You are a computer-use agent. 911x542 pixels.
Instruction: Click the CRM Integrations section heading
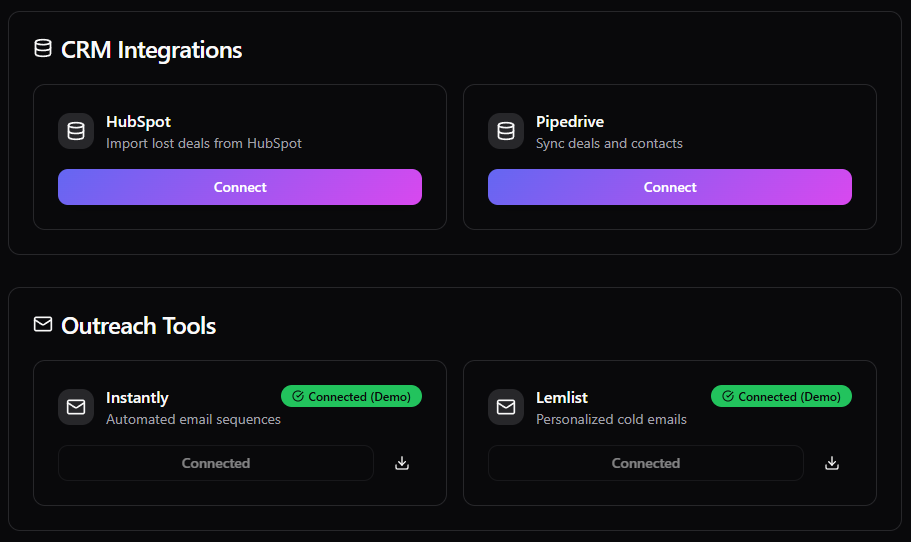coord(152,50)
